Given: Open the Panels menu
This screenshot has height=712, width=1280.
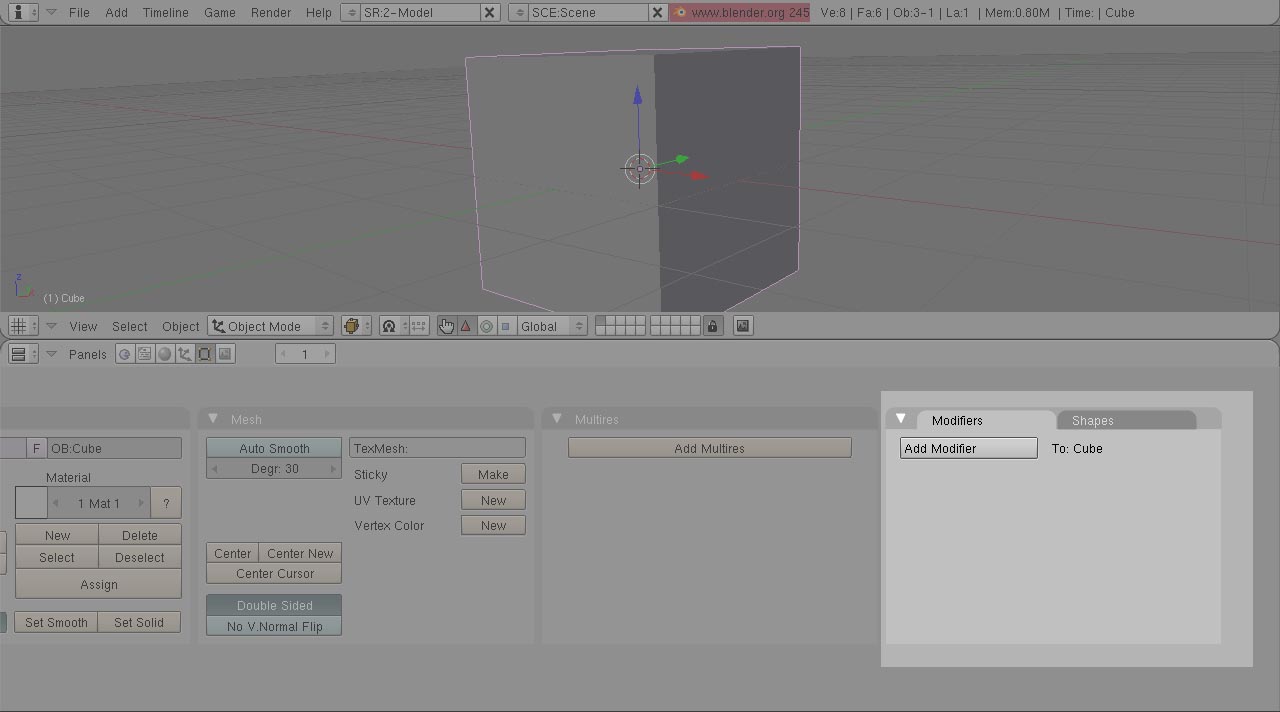Looking at the screenshot, I should (x=88, y=354).
